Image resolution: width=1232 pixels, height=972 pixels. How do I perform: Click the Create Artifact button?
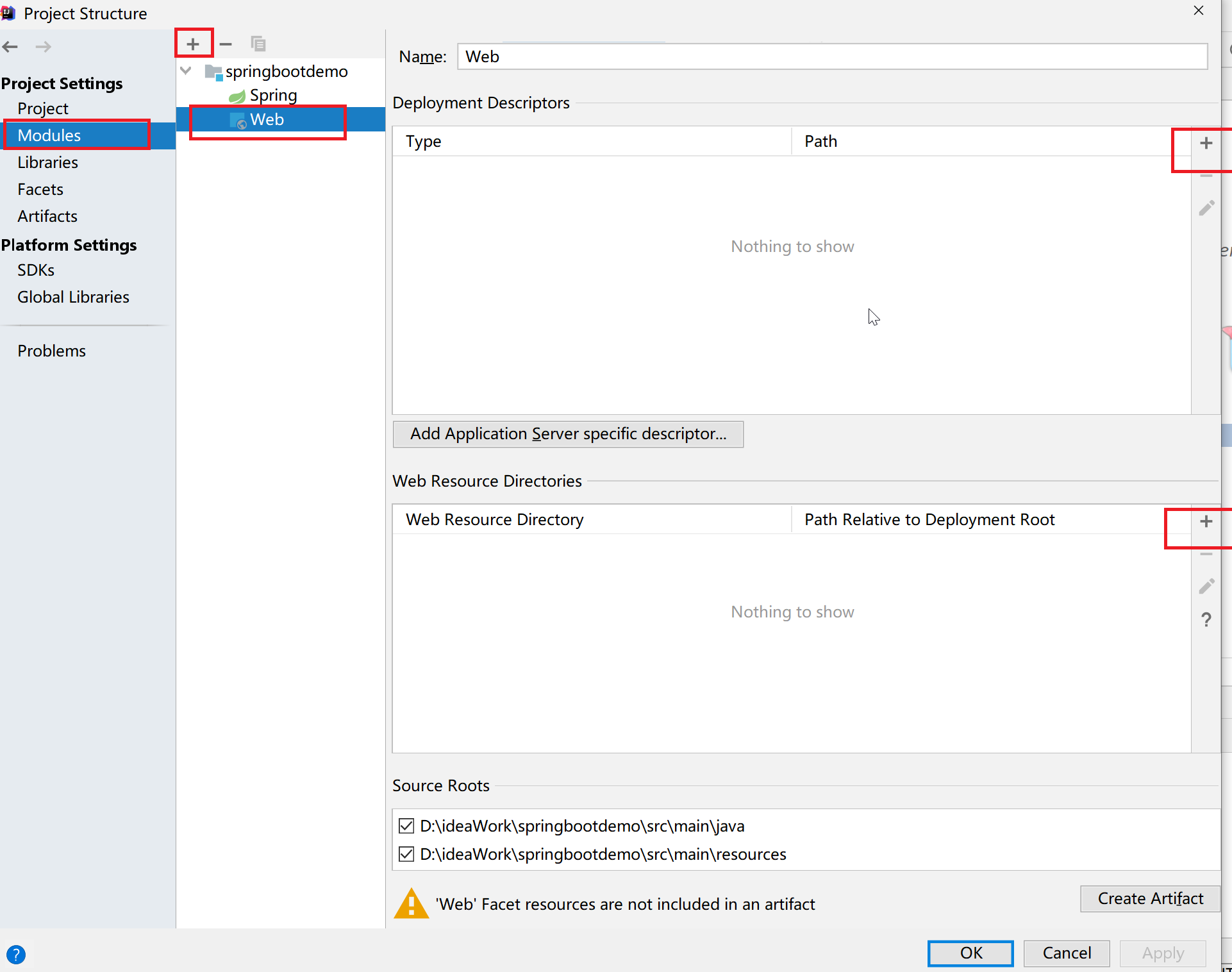click(1150, 899)
